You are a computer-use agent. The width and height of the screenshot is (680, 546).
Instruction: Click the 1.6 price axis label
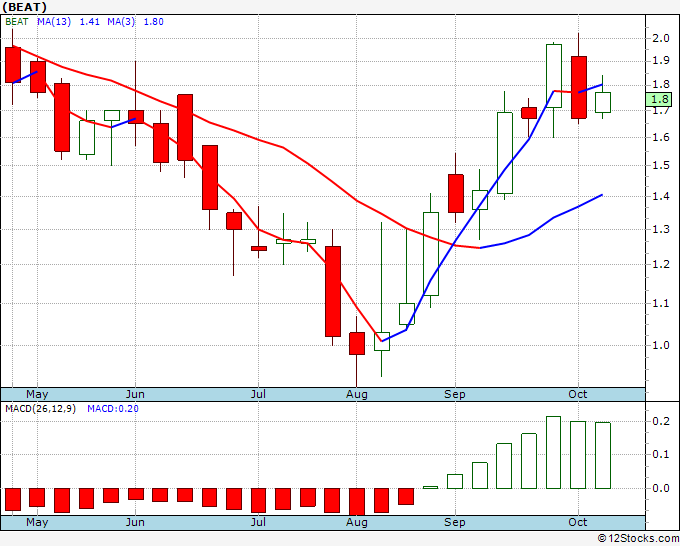pos(661,137)
